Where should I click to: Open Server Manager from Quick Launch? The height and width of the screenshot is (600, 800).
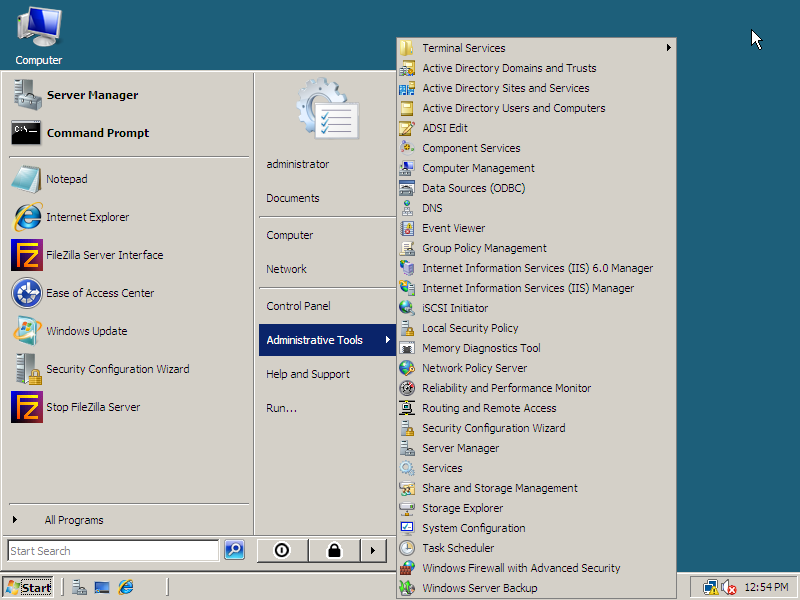coord(79,588)
